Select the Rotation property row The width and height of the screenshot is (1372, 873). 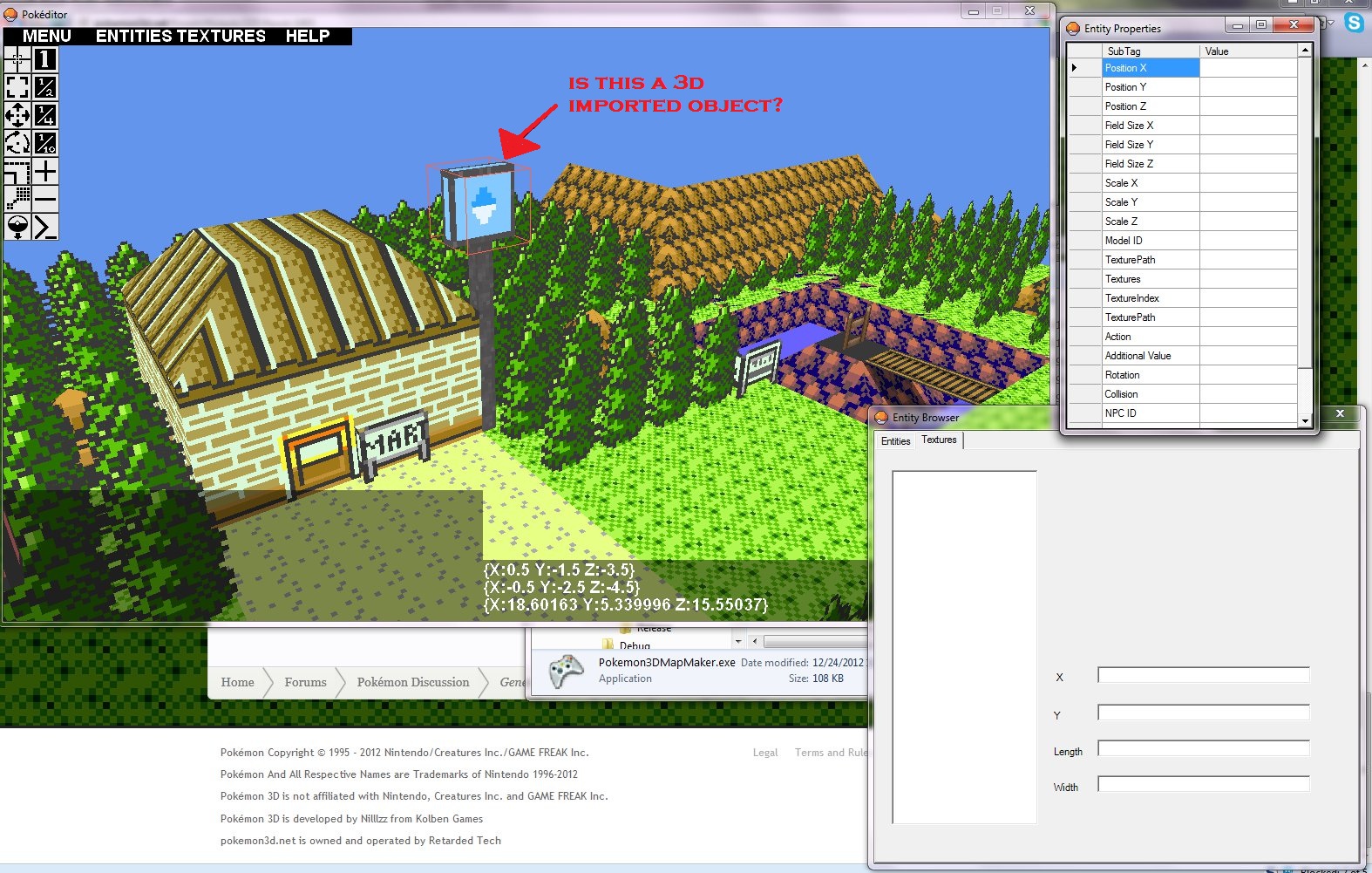[x=1182, y=375]
